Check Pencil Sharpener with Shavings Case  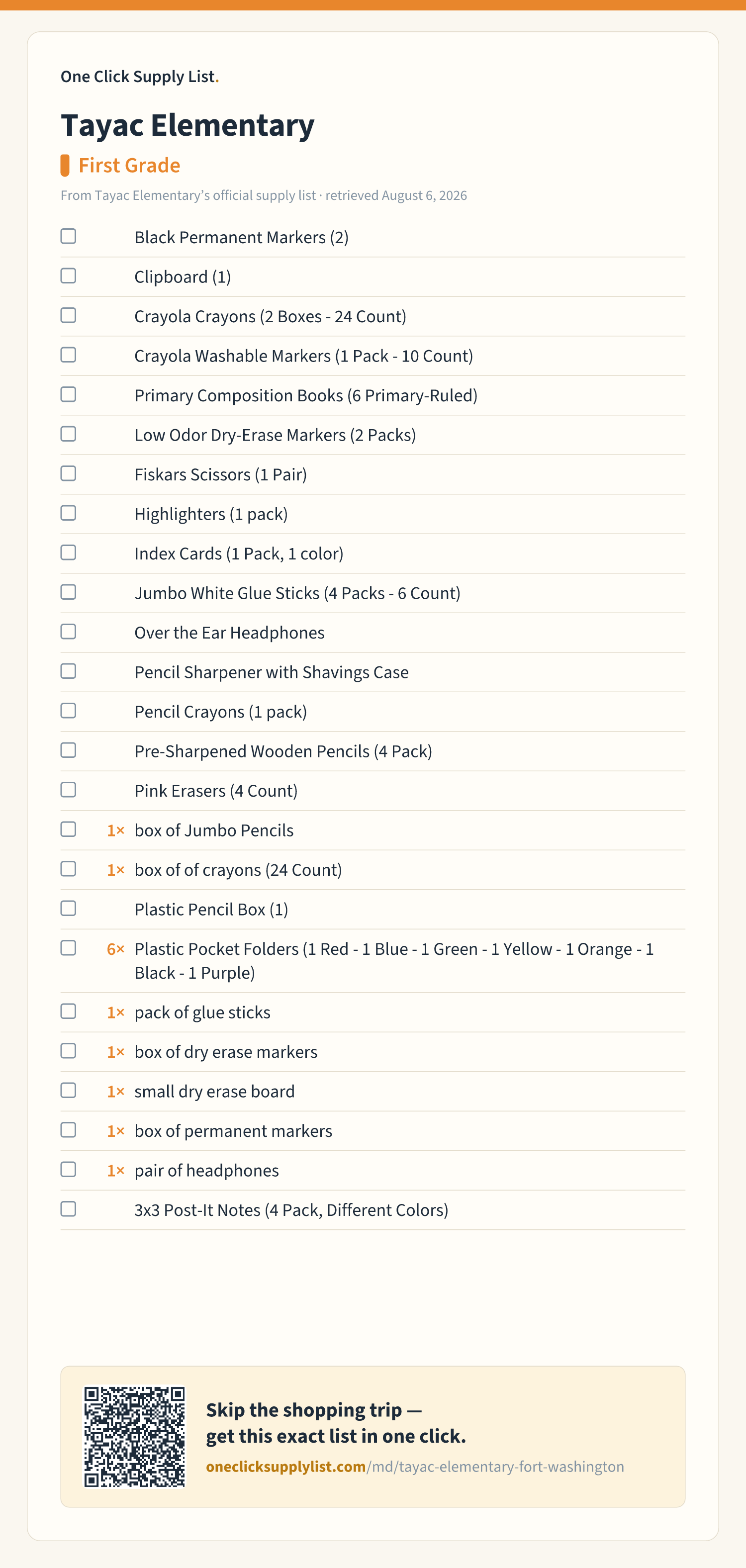click(x=68, y=671)
